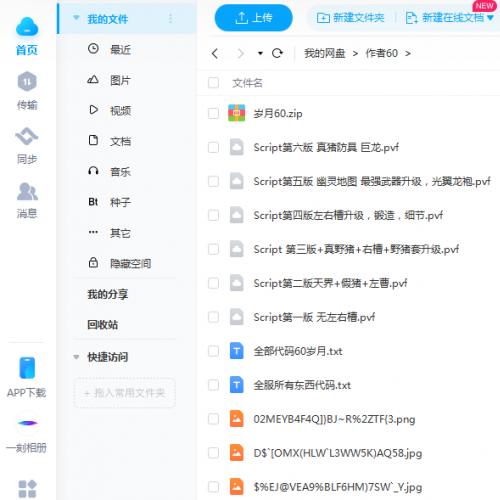
Task: Open the 传输 transfer icon in sidebar
Action: [27, 81]
